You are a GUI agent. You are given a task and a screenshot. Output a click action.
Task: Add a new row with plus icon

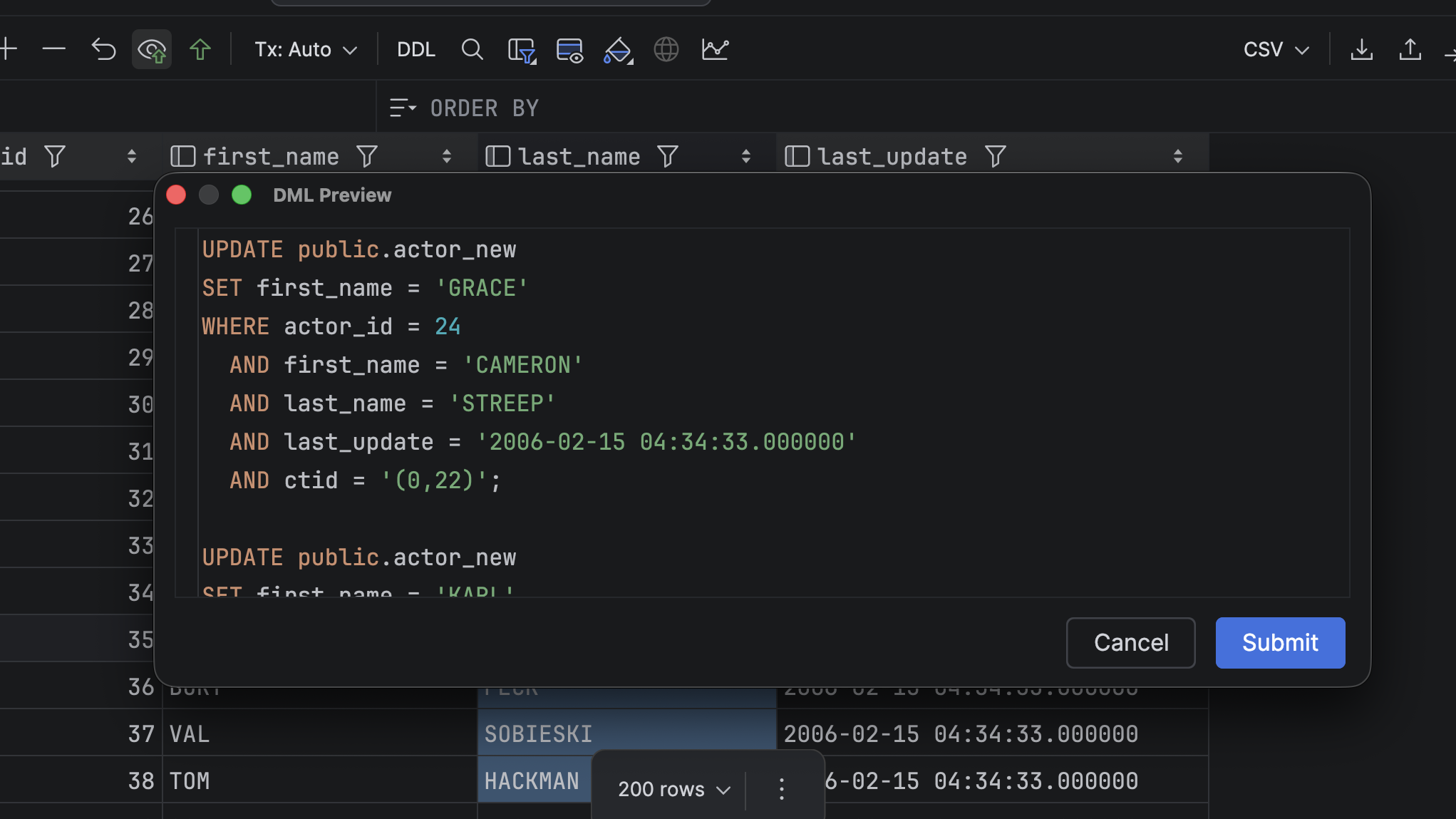point(8,49)
